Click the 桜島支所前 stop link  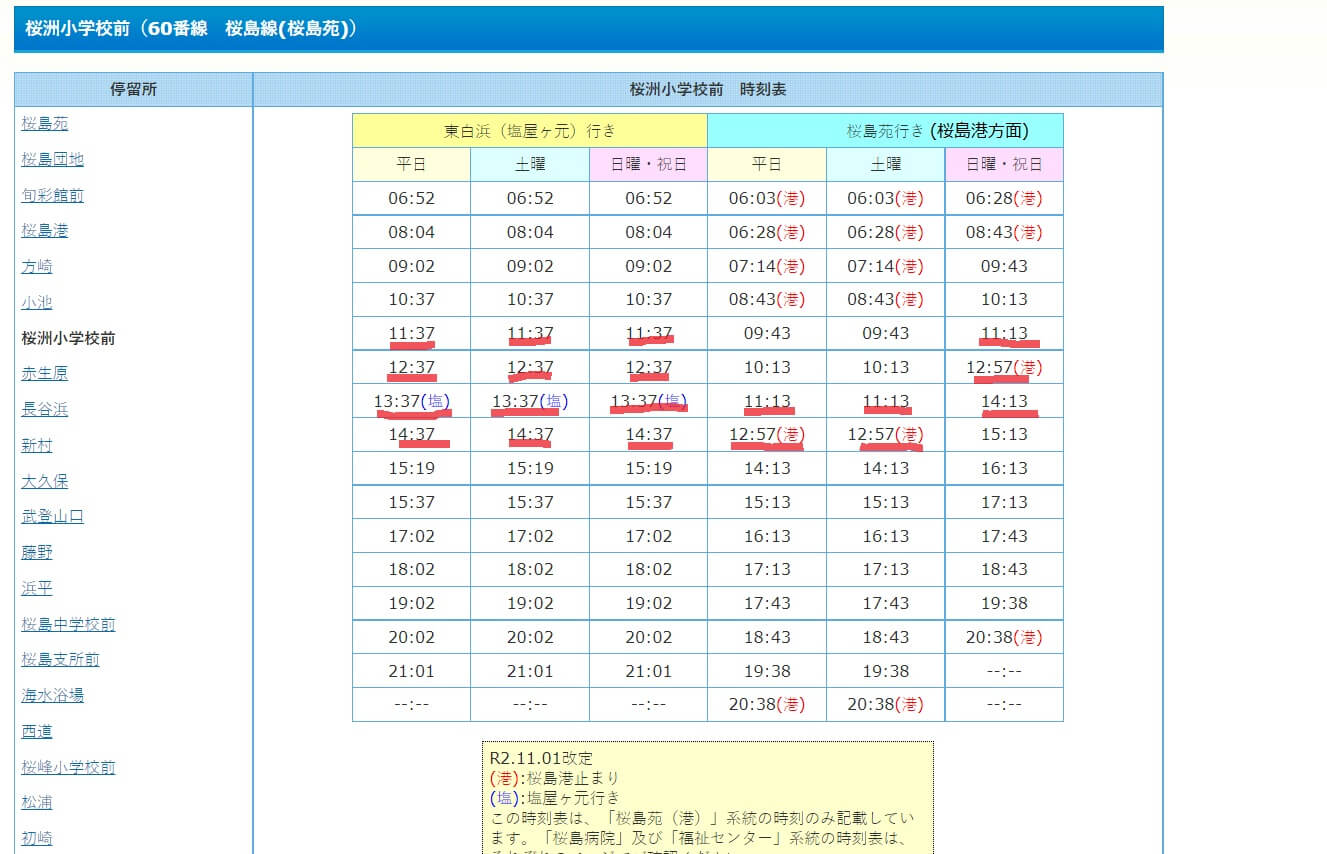(x=61, y=660)
